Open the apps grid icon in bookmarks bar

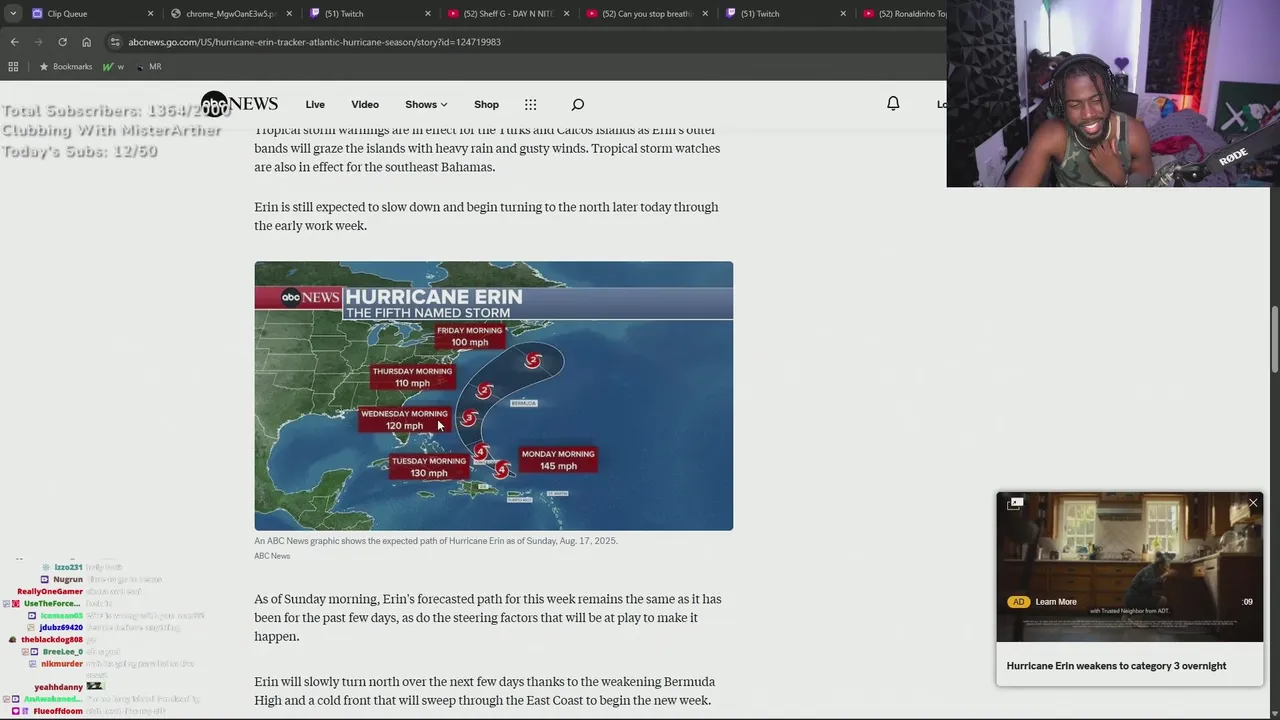[x=13, y=67]
